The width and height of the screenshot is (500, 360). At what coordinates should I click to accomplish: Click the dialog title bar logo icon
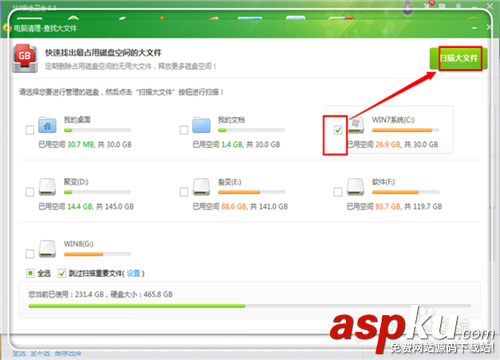tap(7, 28)
